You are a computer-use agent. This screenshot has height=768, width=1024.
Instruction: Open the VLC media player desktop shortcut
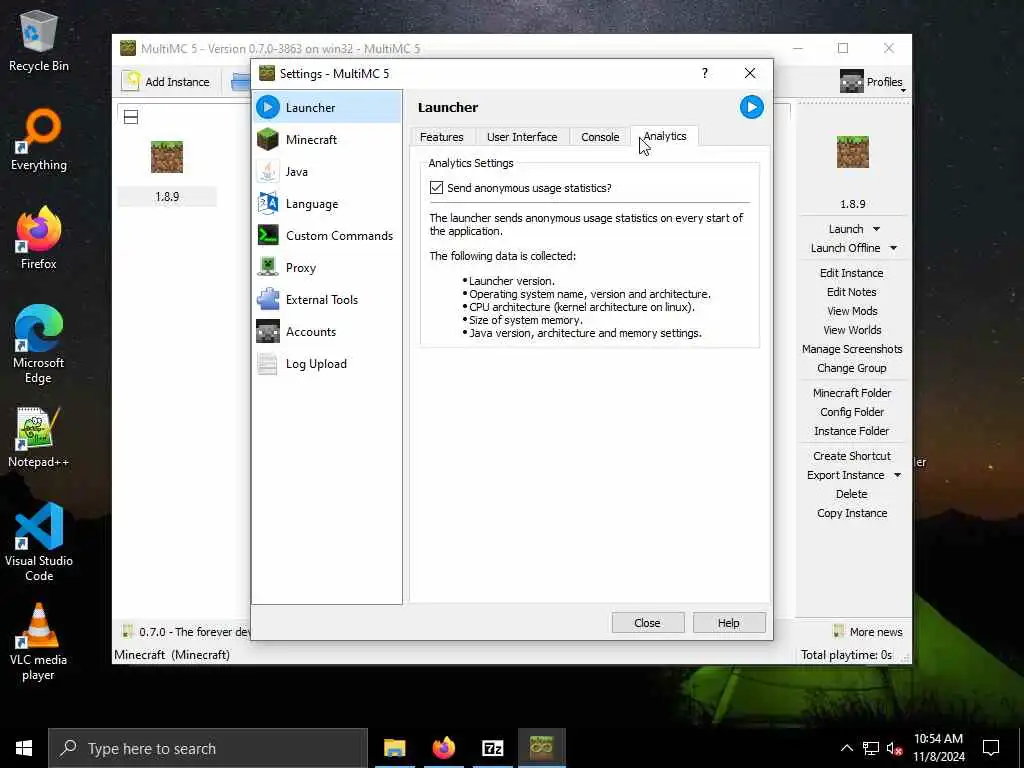pos(39,643)
